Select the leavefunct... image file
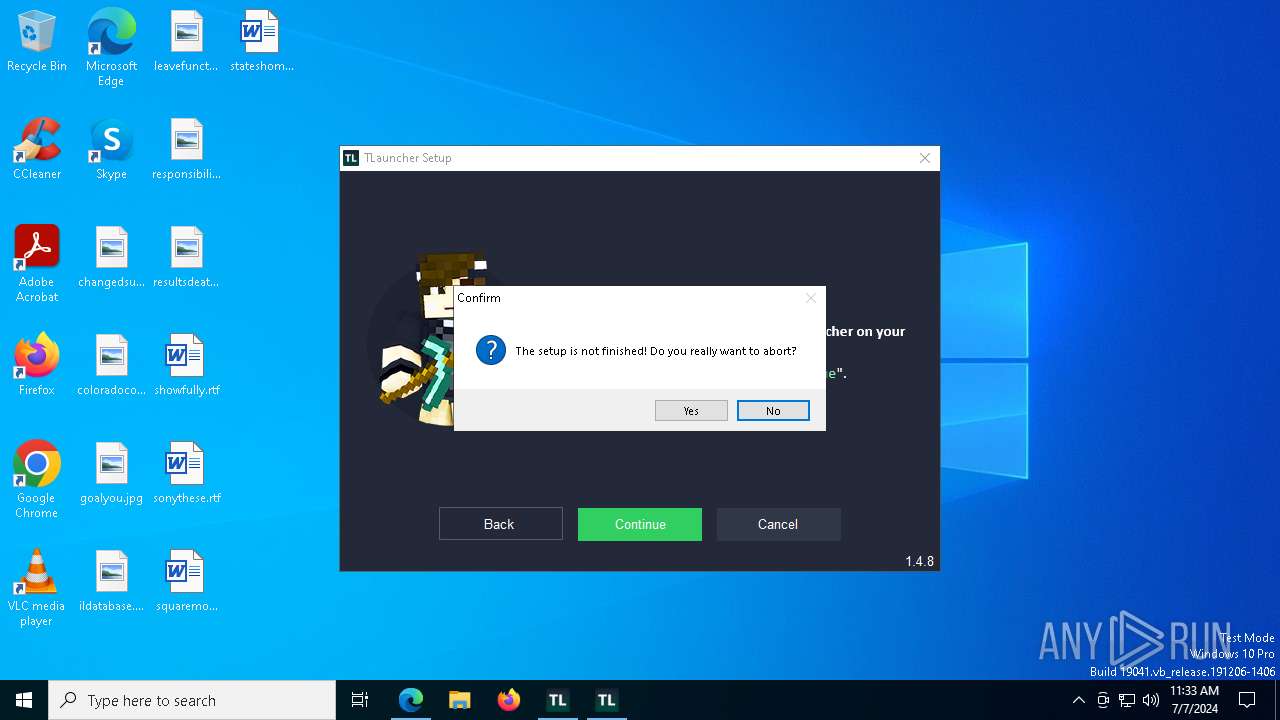 tap(186, 42)
